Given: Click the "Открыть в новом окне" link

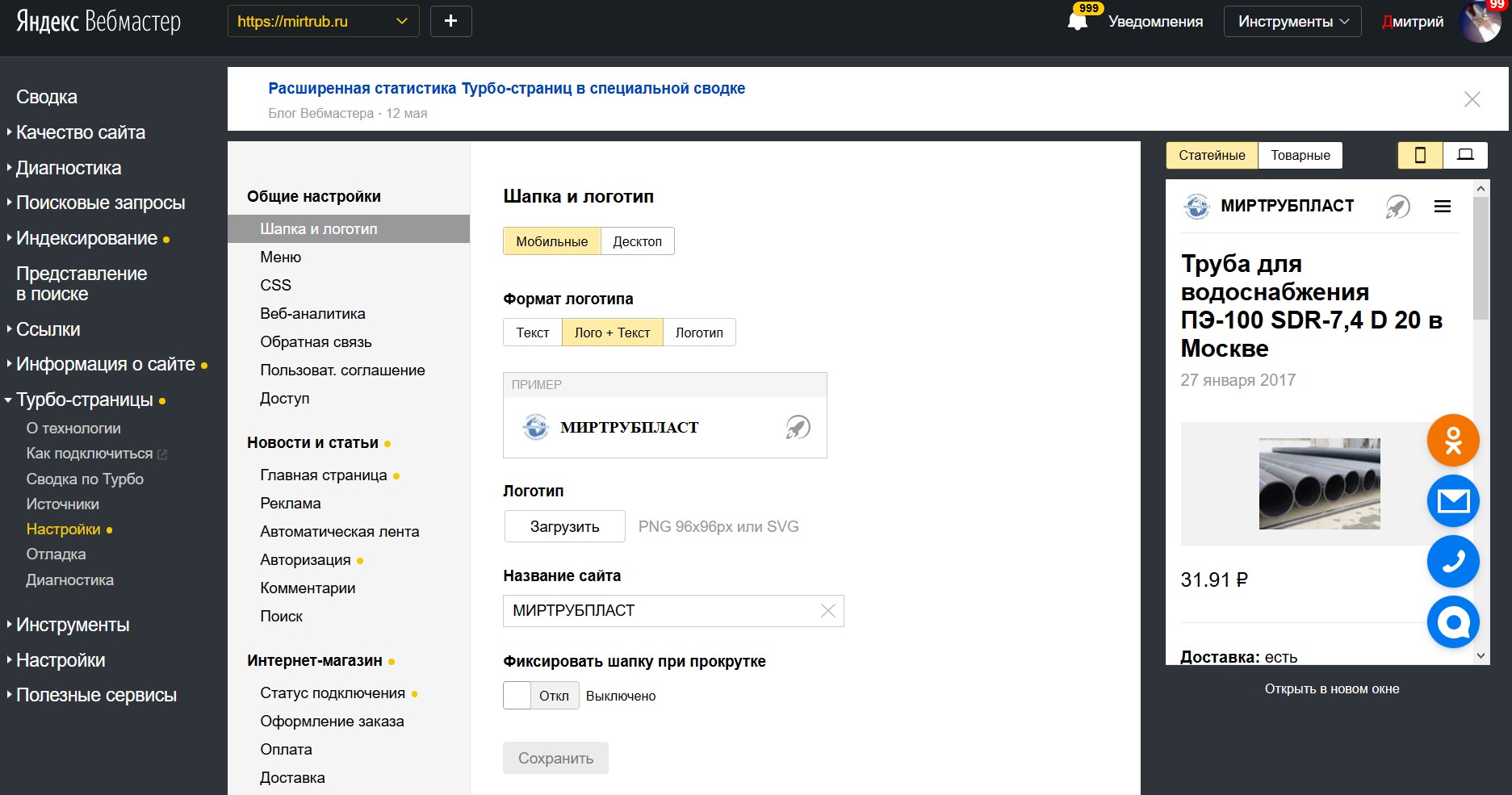Looking at the screenshot, I should 1332,689.
